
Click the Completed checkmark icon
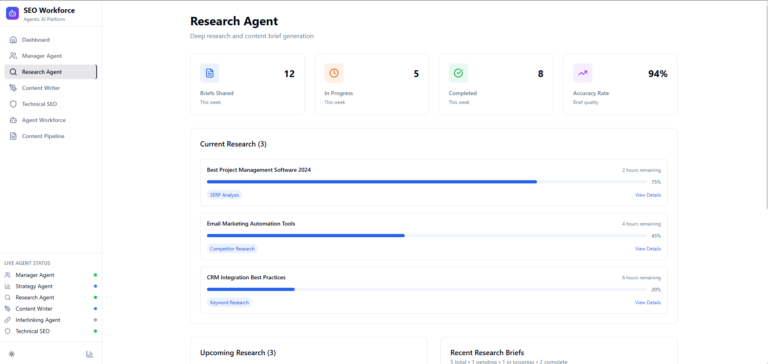[458, 73]
